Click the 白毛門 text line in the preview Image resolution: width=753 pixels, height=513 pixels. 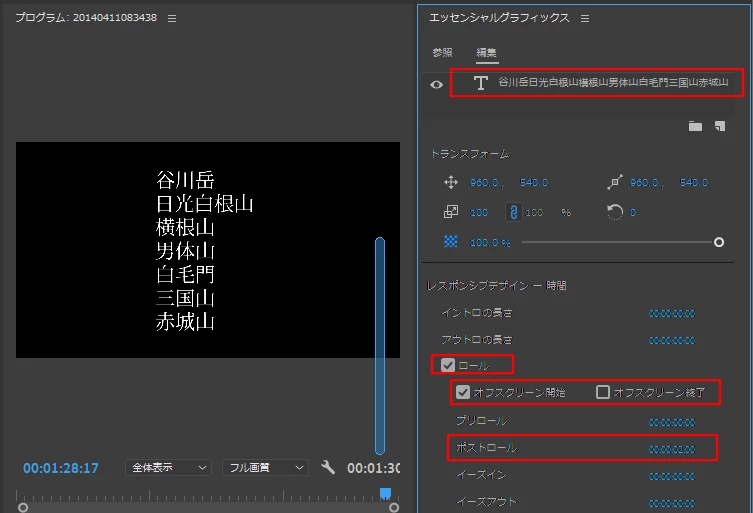185,275
